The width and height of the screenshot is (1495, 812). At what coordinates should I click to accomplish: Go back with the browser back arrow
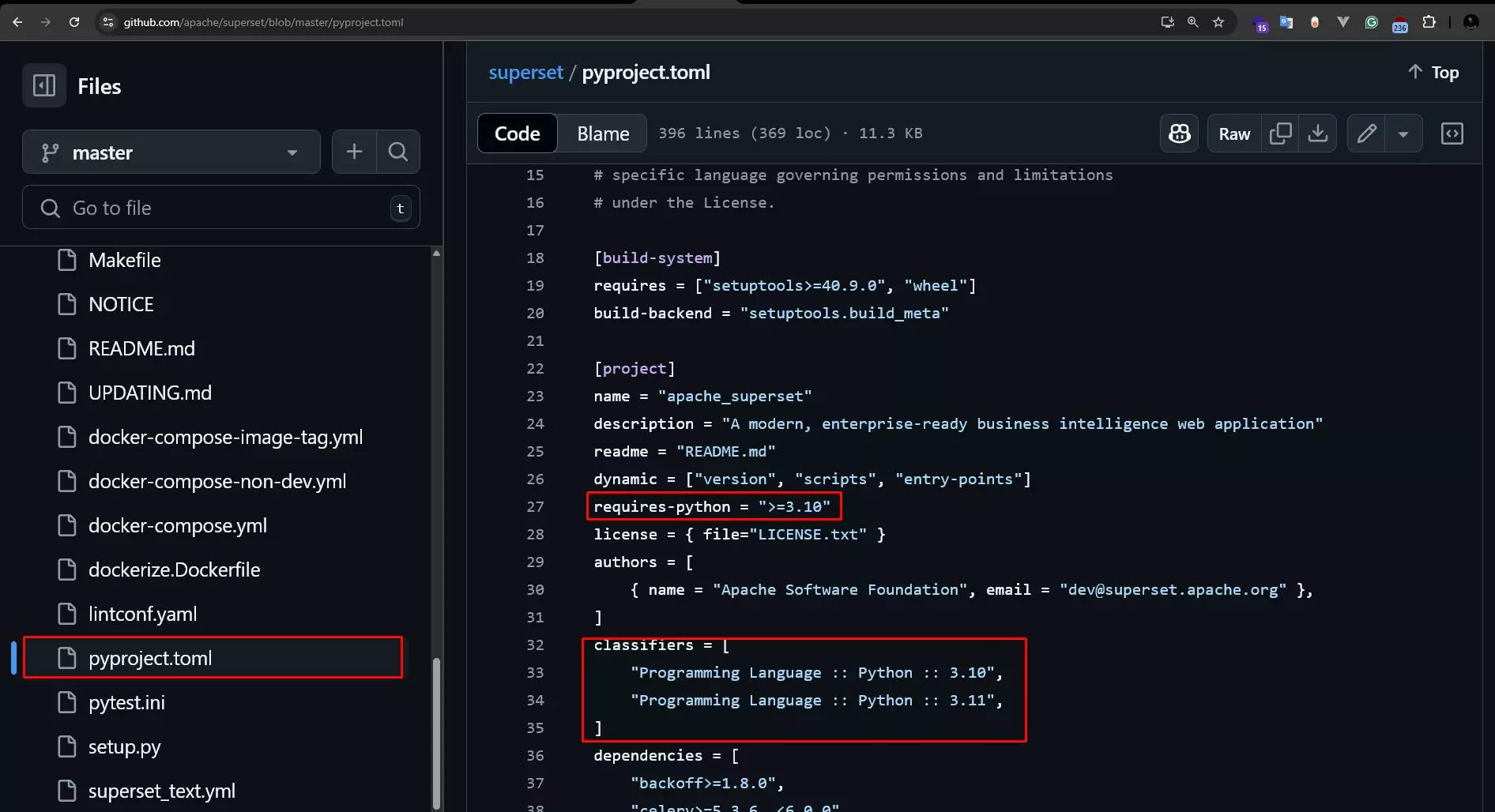[17, 22]
